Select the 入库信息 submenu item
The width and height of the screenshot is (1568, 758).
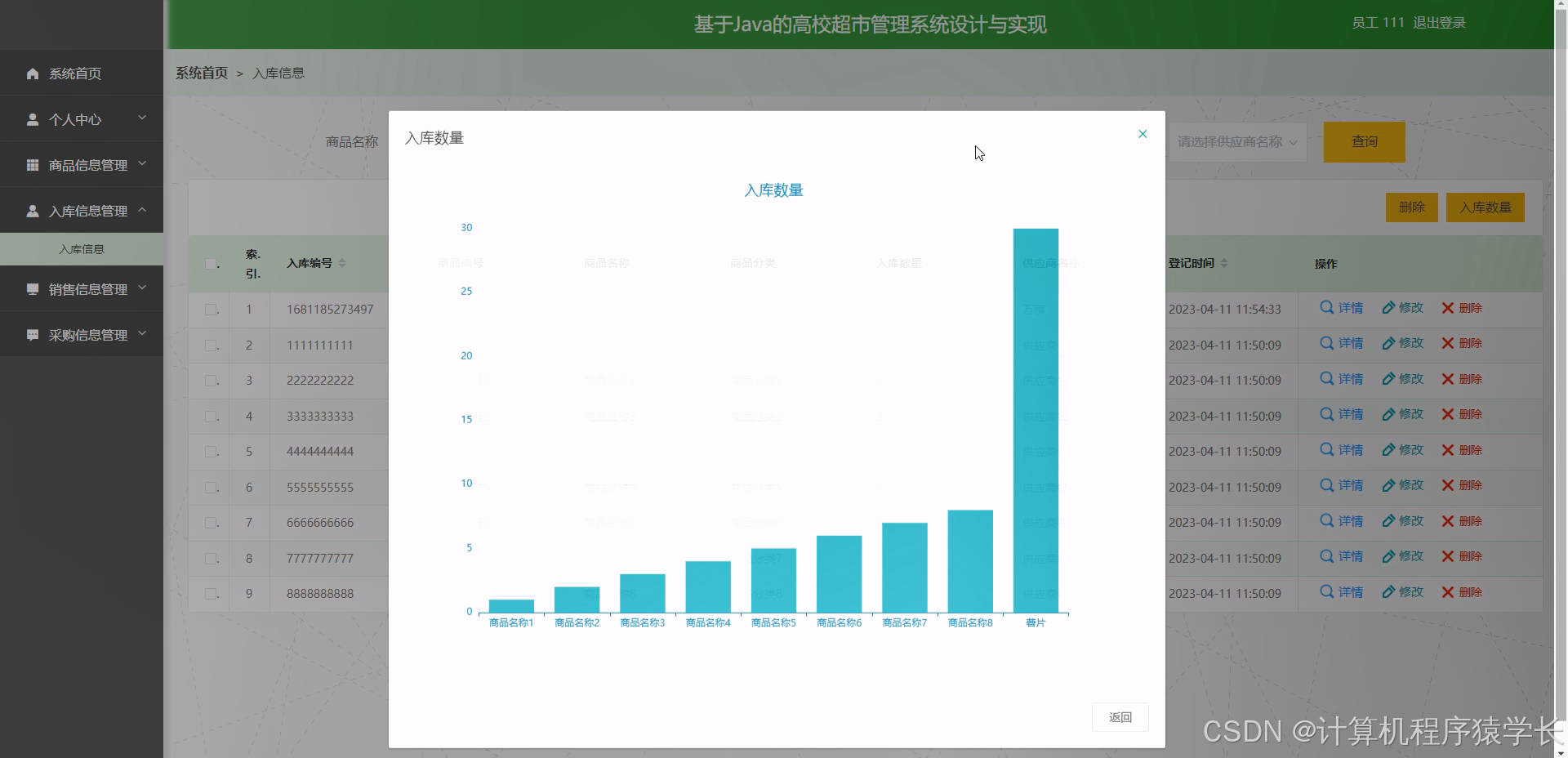coord(82,249)
